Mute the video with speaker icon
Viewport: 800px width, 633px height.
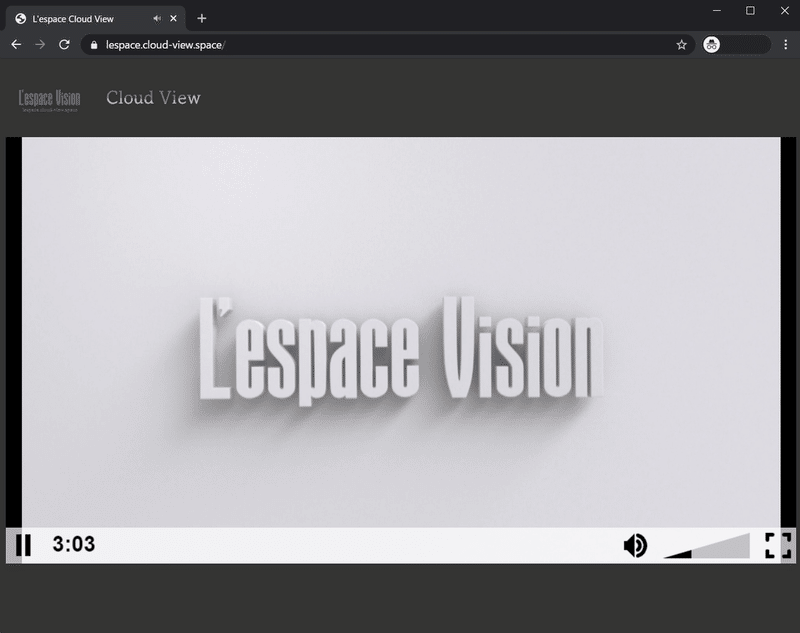point(635,545)
